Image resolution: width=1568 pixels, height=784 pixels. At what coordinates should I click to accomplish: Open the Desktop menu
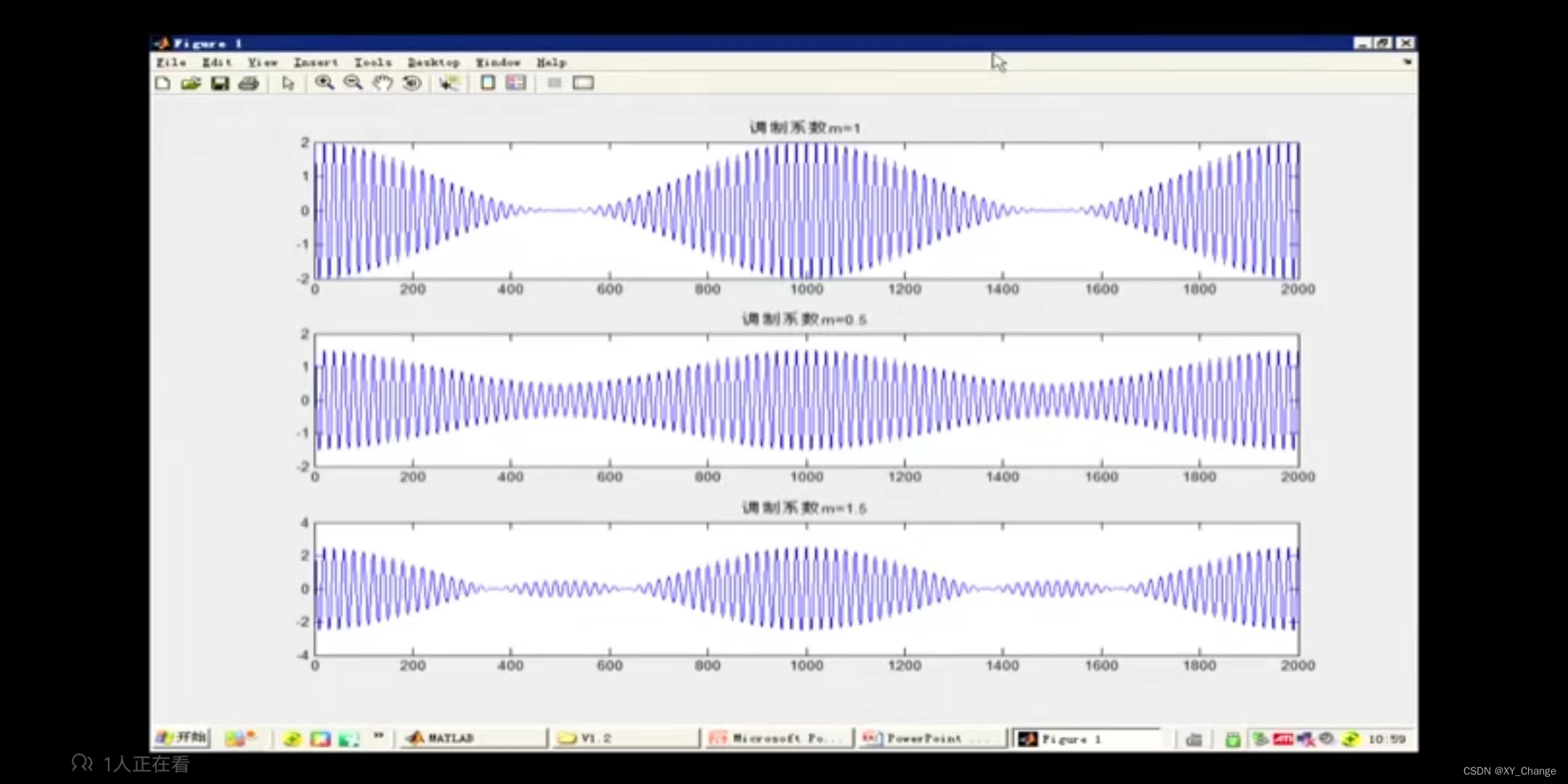433,63
